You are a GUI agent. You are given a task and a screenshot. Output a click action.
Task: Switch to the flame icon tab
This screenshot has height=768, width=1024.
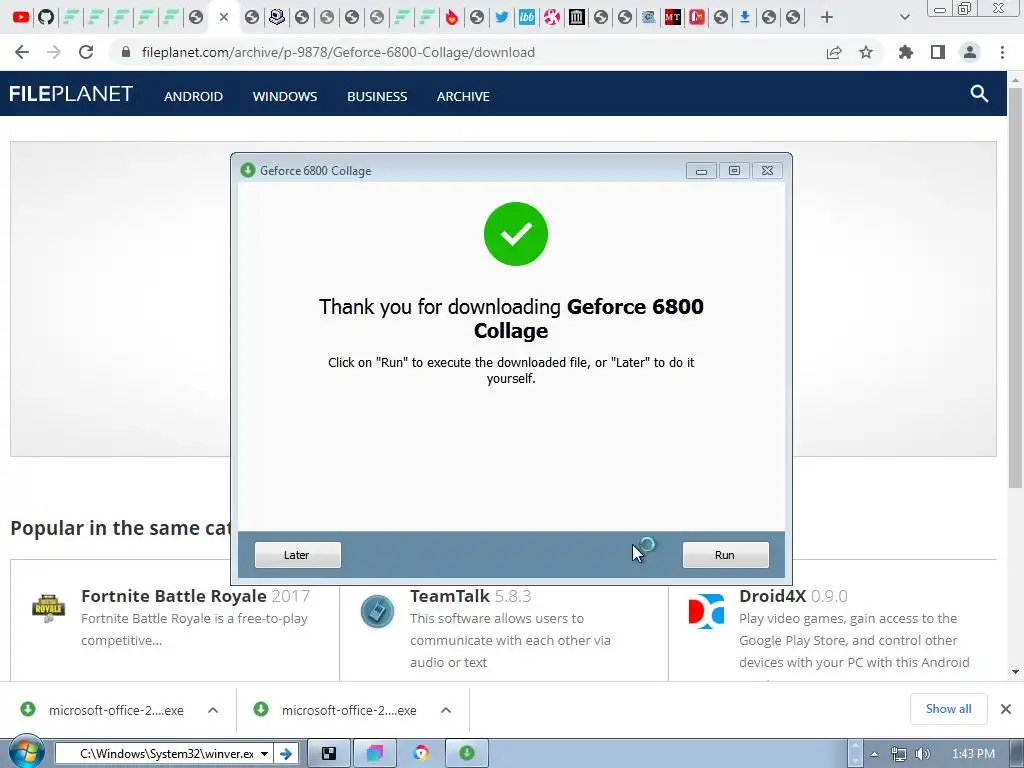click(x=451, y=17)
